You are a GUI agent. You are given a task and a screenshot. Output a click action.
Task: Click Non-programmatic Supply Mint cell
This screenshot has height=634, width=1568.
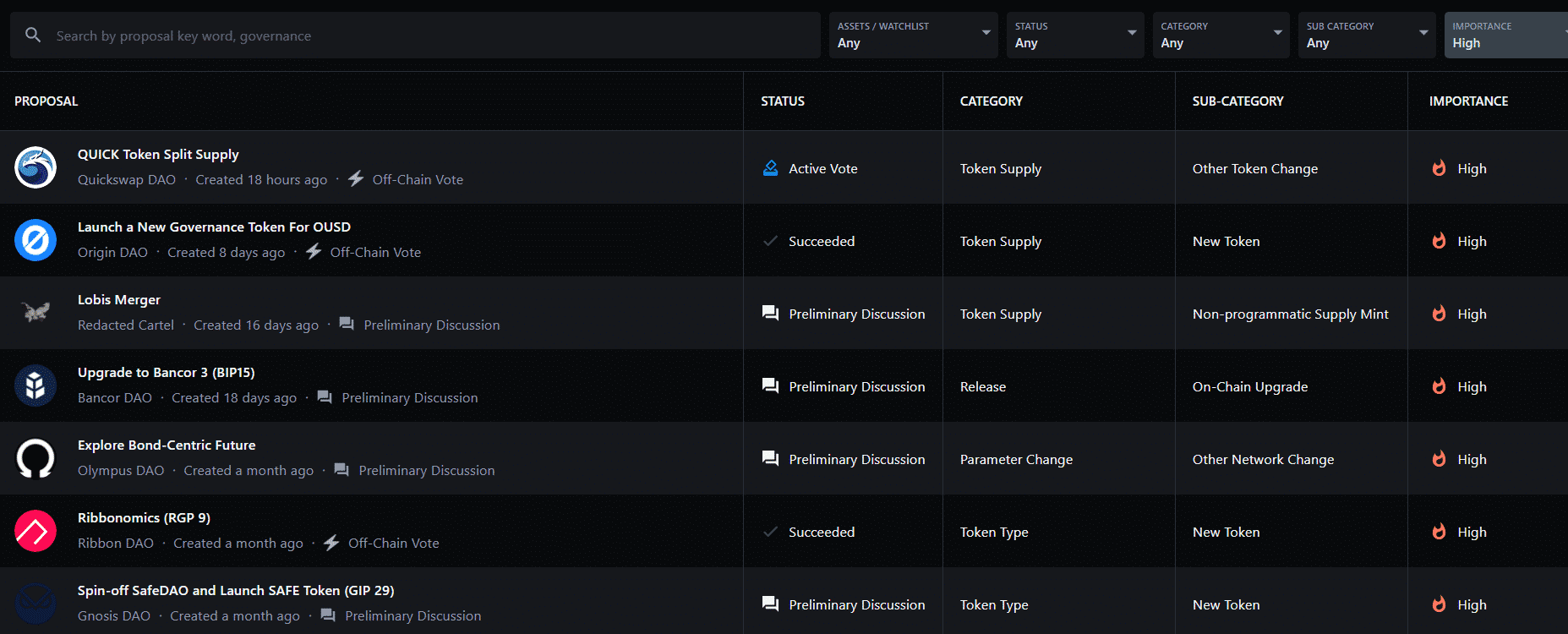1291,314
